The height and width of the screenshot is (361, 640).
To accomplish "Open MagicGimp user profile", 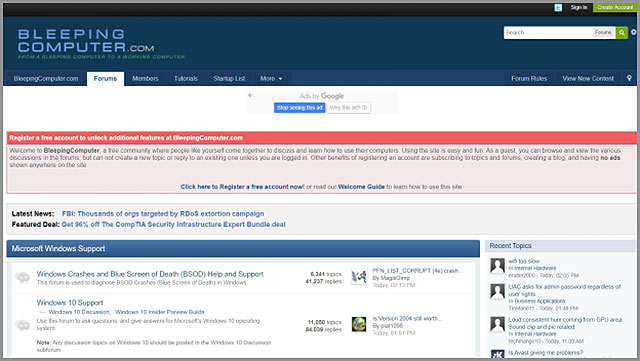I will 395,278.
